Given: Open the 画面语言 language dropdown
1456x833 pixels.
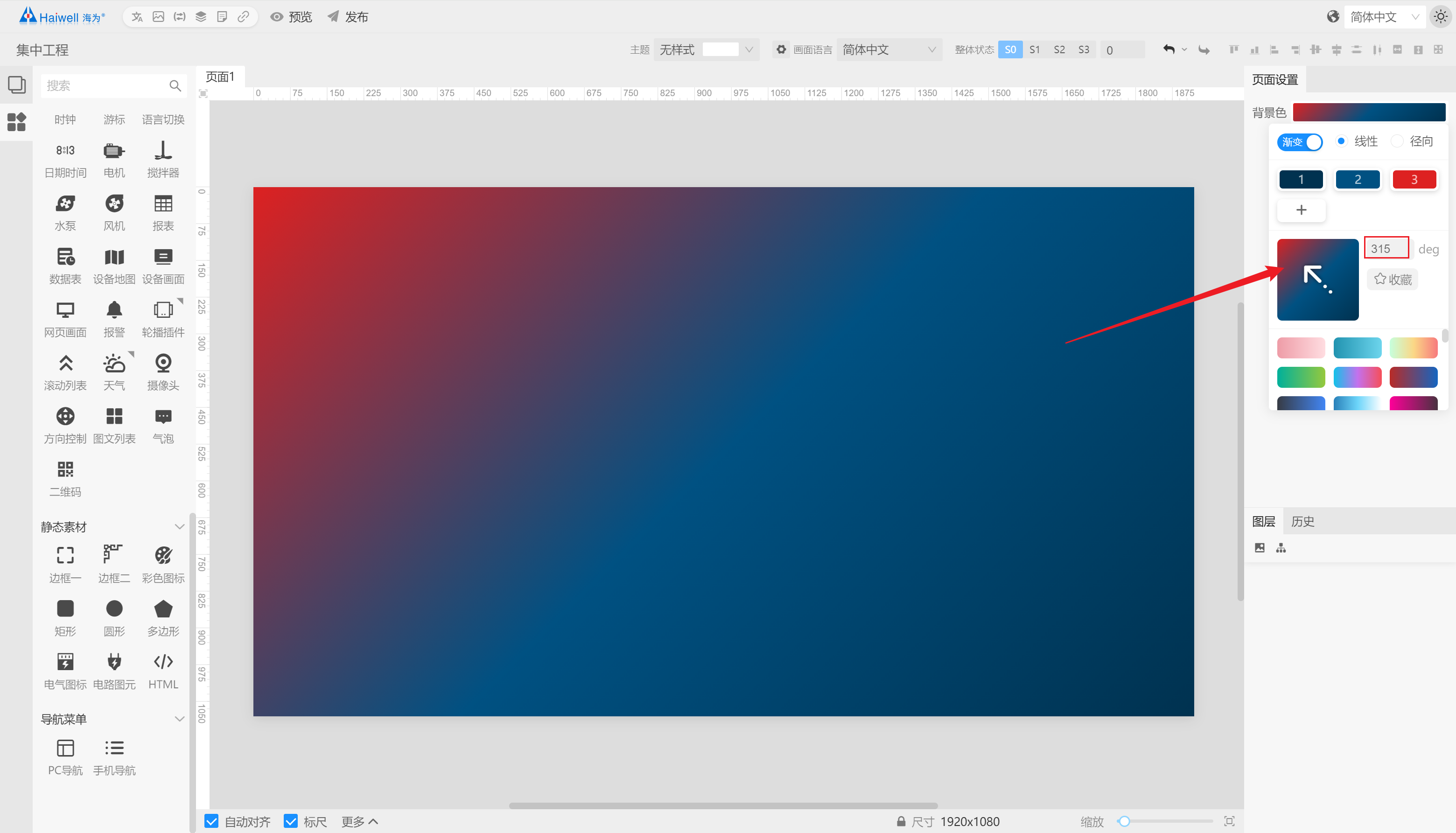Looking at the screenshot, I should point(889,50).
